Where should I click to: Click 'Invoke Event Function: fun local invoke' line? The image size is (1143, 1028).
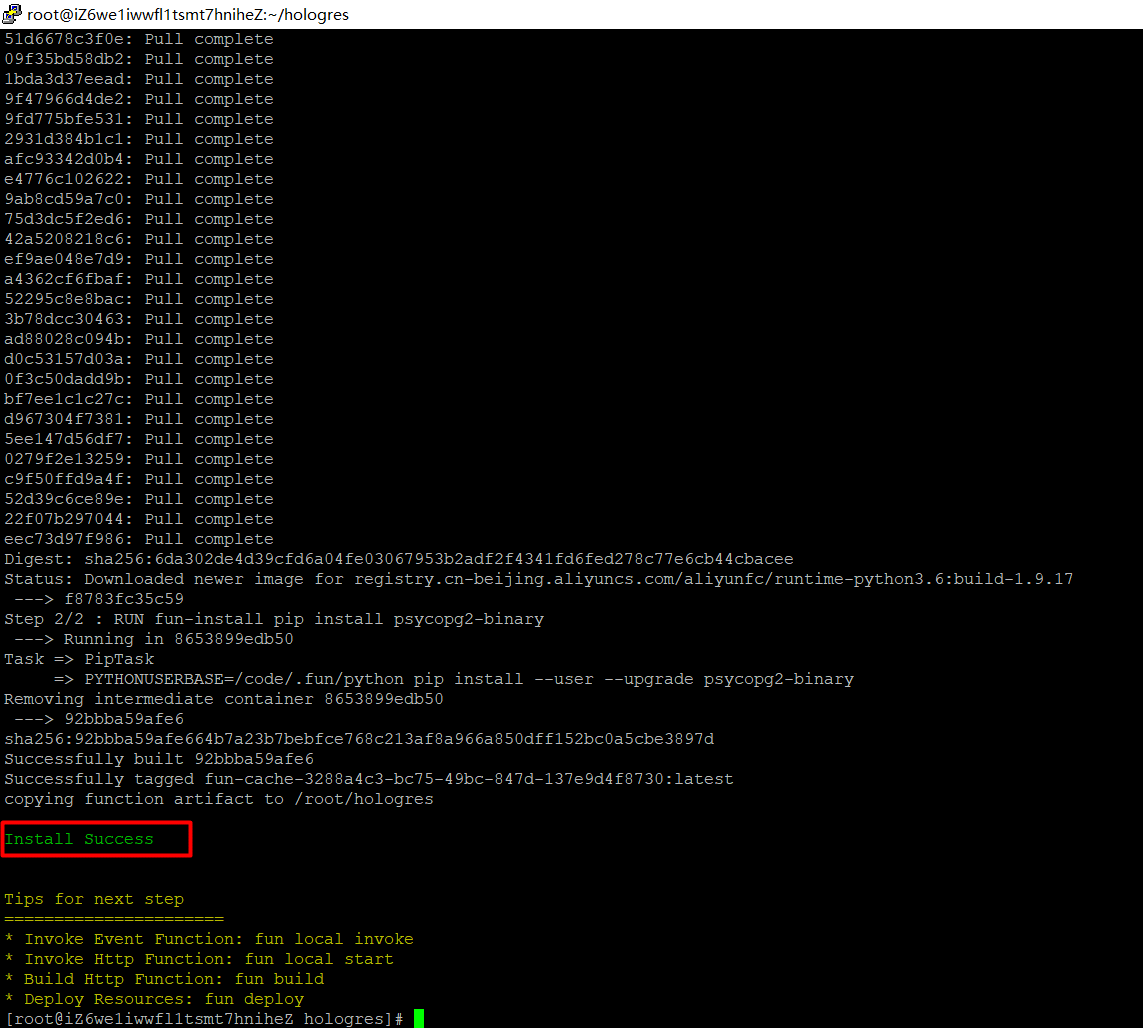pyautogui.click(x=209, y=939)
